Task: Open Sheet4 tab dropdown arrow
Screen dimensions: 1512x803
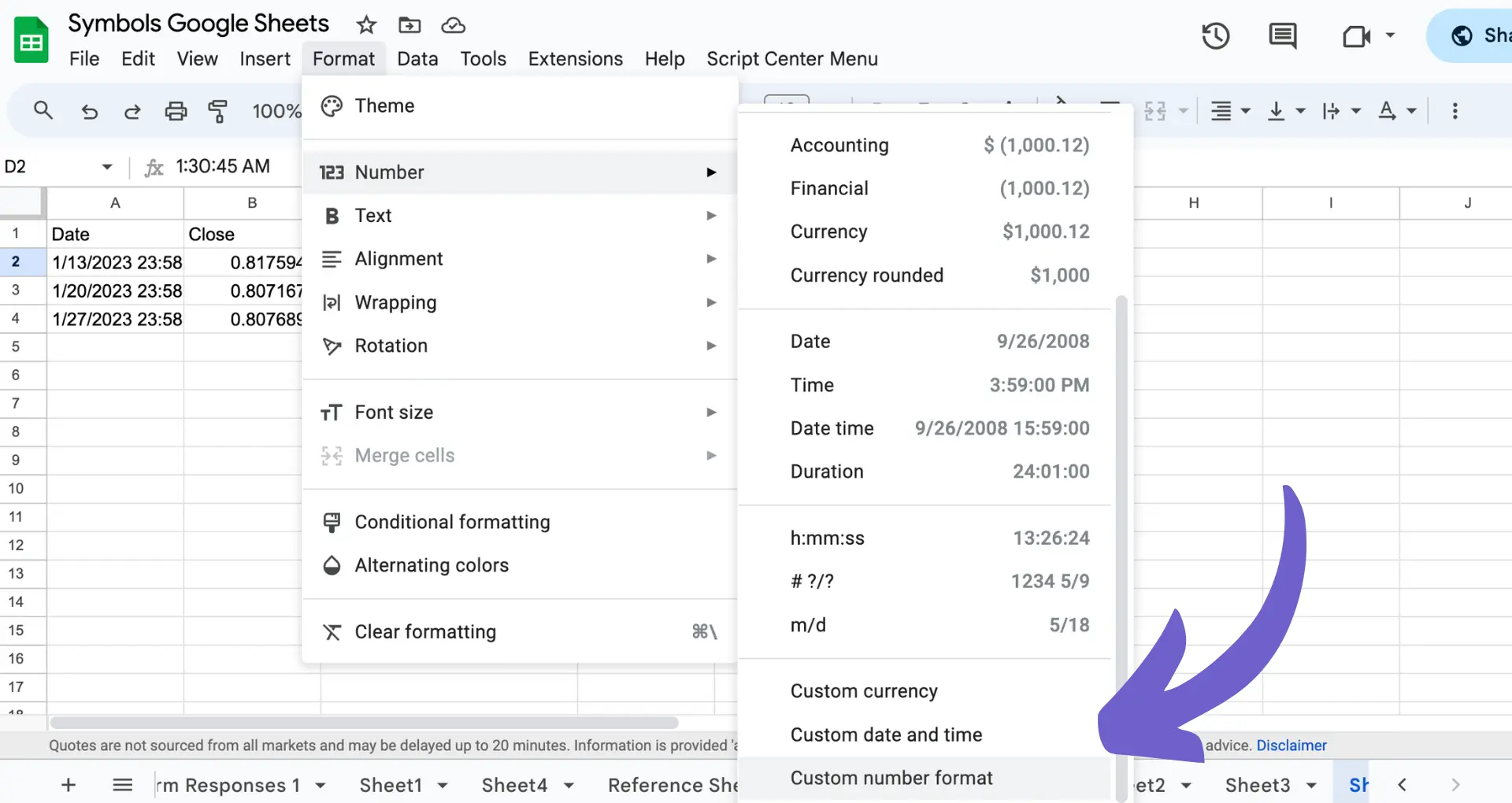Action: [569, 786]
